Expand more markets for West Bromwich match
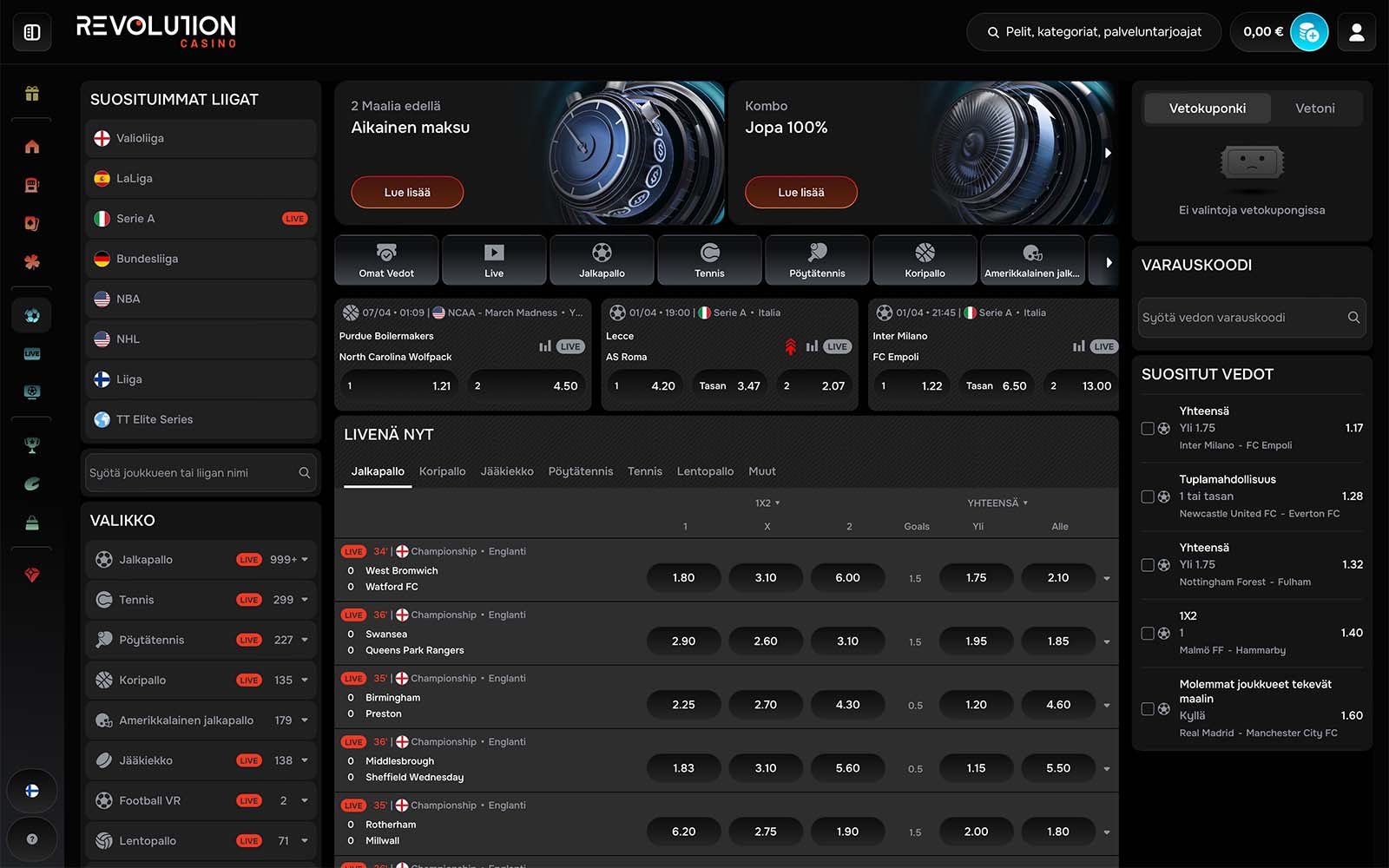Image resolution: width=1389 pixels, height=868 pixels. pyautogui.click(x=1107, y=579)
